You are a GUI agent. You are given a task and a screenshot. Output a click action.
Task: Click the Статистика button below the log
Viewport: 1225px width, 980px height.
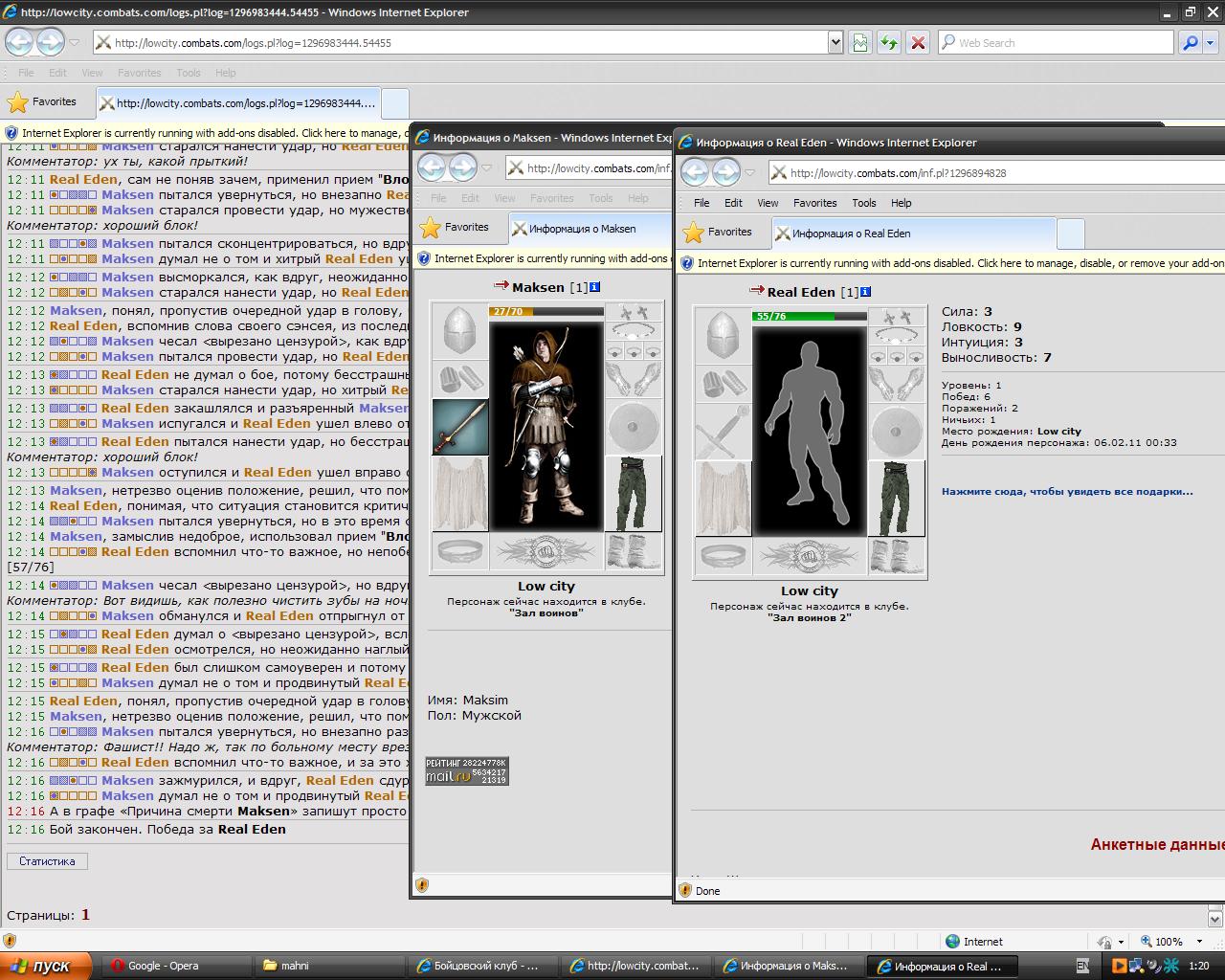47,861
